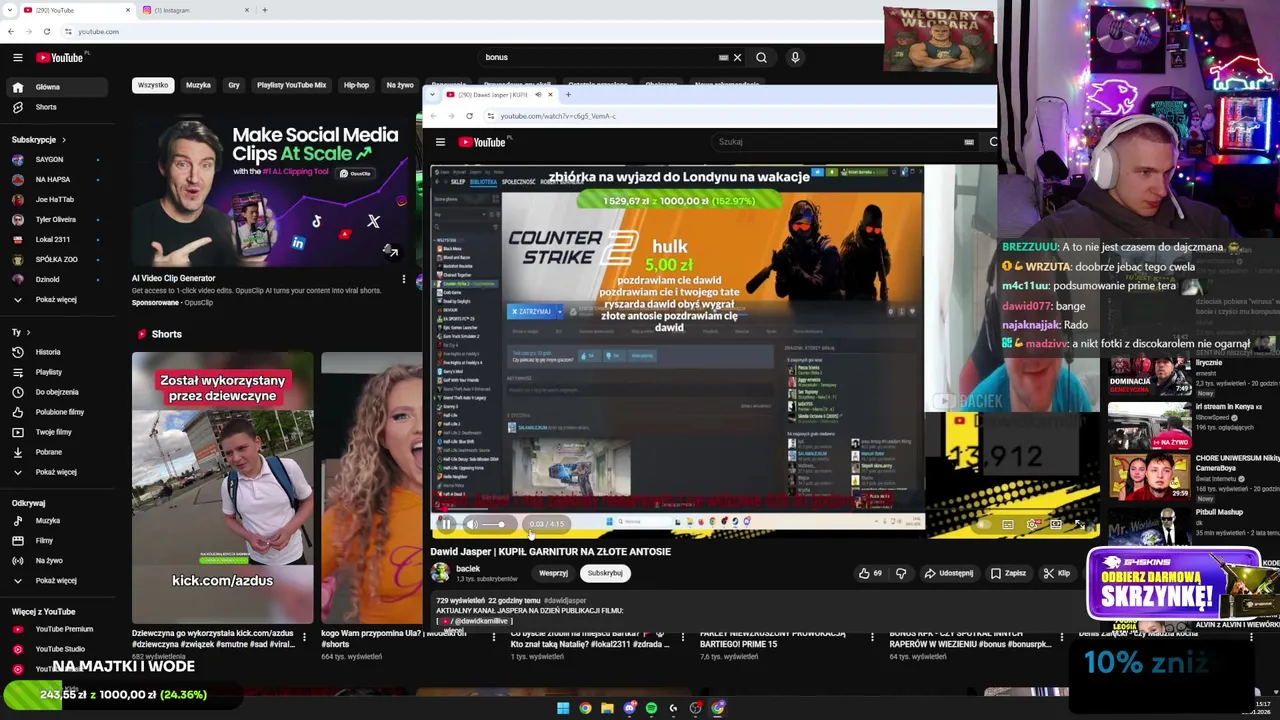The image size is (1280, 720).
Task: Open Spotify from the taskbar
Action: (x=651, y=709)
